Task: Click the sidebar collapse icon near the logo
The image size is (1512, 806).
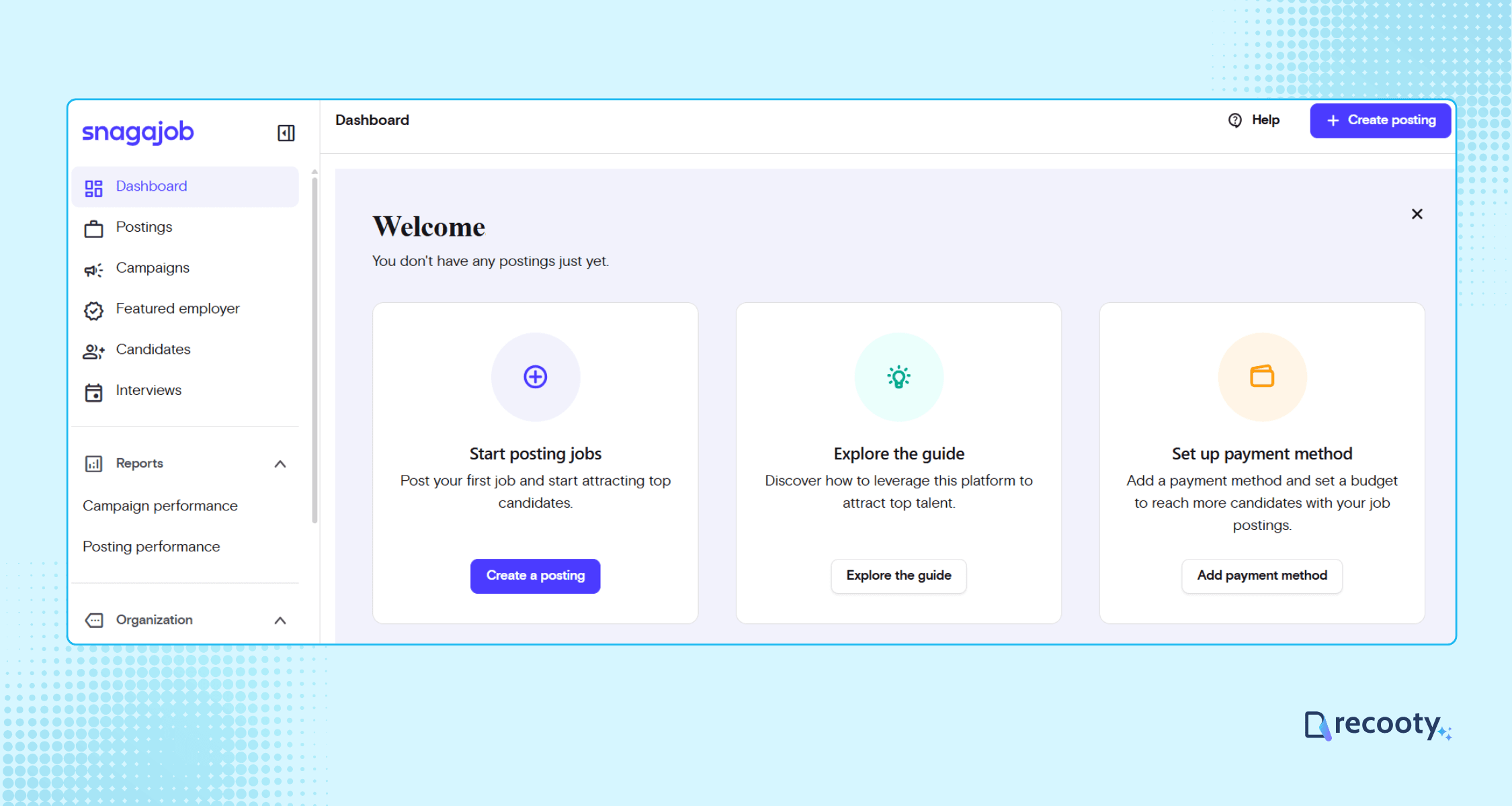Action: pyautogui.click(x=286, y=133)
